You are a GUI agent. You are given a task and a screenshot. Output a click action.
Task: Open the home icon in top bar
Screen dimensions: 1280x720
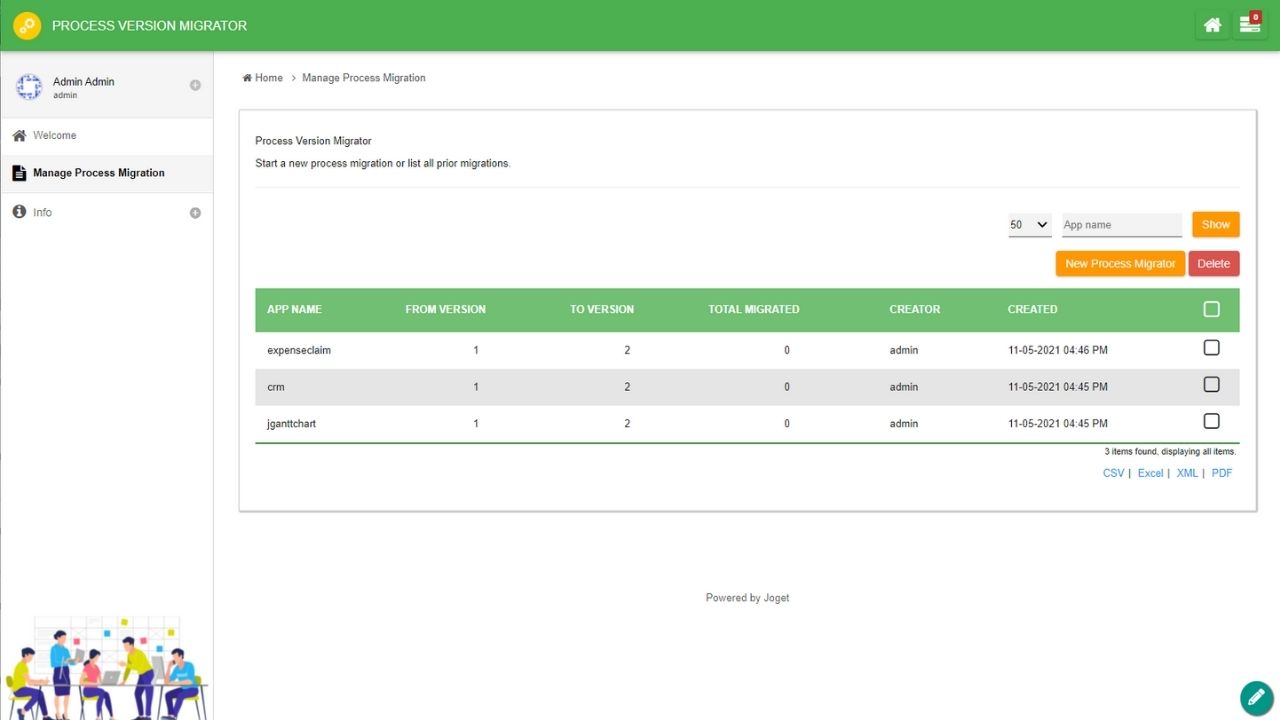coord(1212,26)
